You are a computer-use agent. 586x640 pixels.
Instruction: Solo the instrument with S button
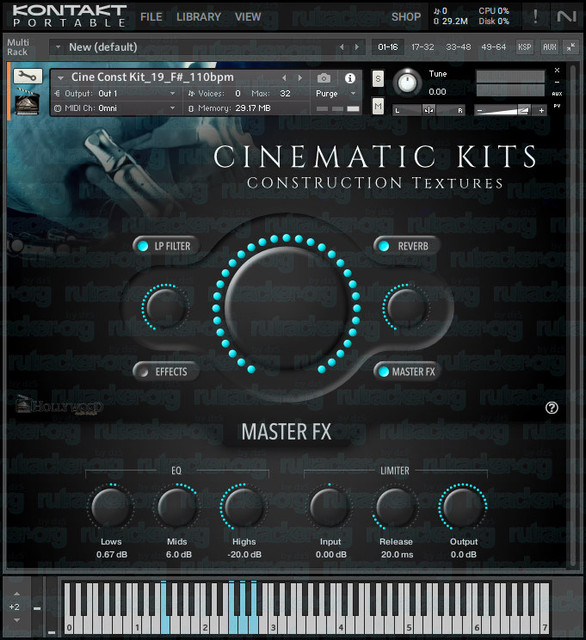pos(378,79)
